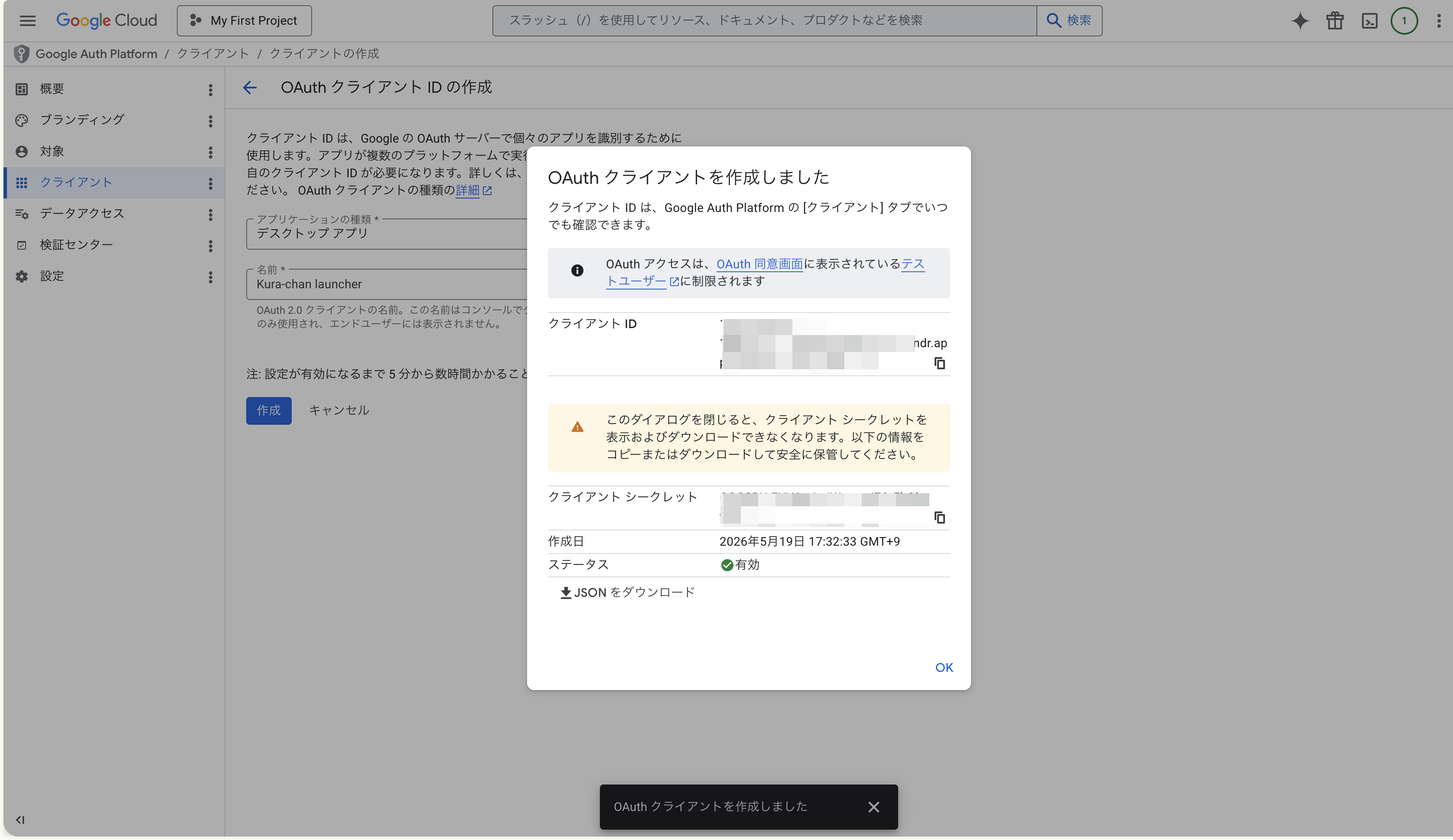The image size is (1453, 840).
Task: Click the back arrow beside page title
Action: pyautogui.click(x=250, y=87)
